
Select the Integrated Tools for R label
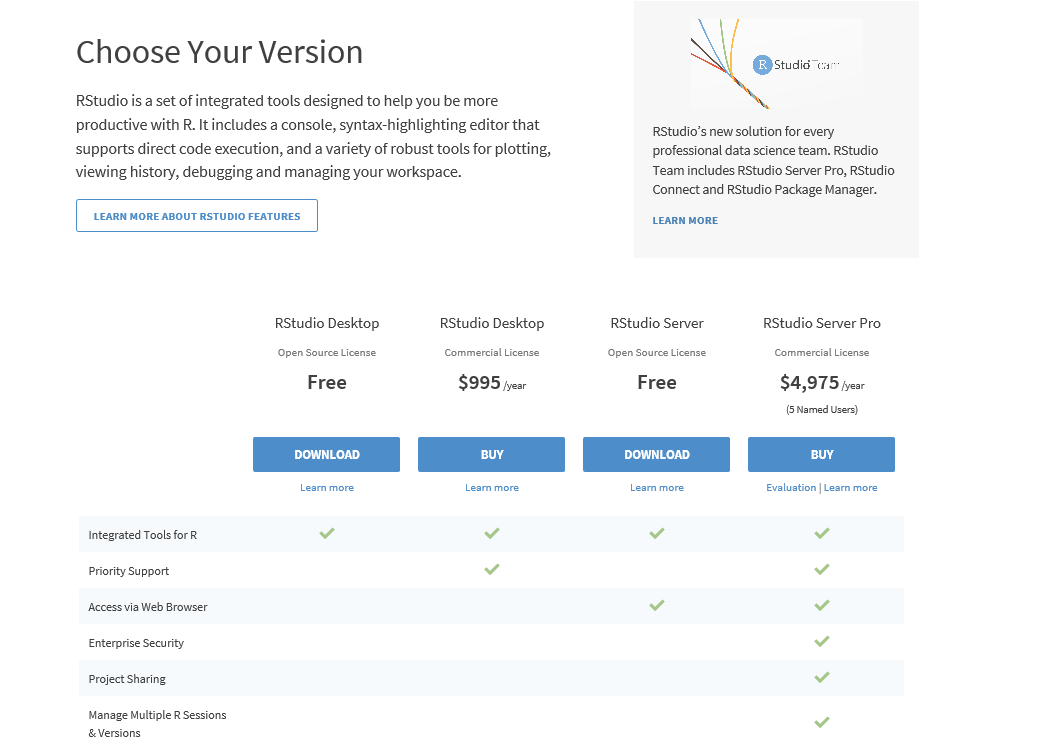pos(143,535)
